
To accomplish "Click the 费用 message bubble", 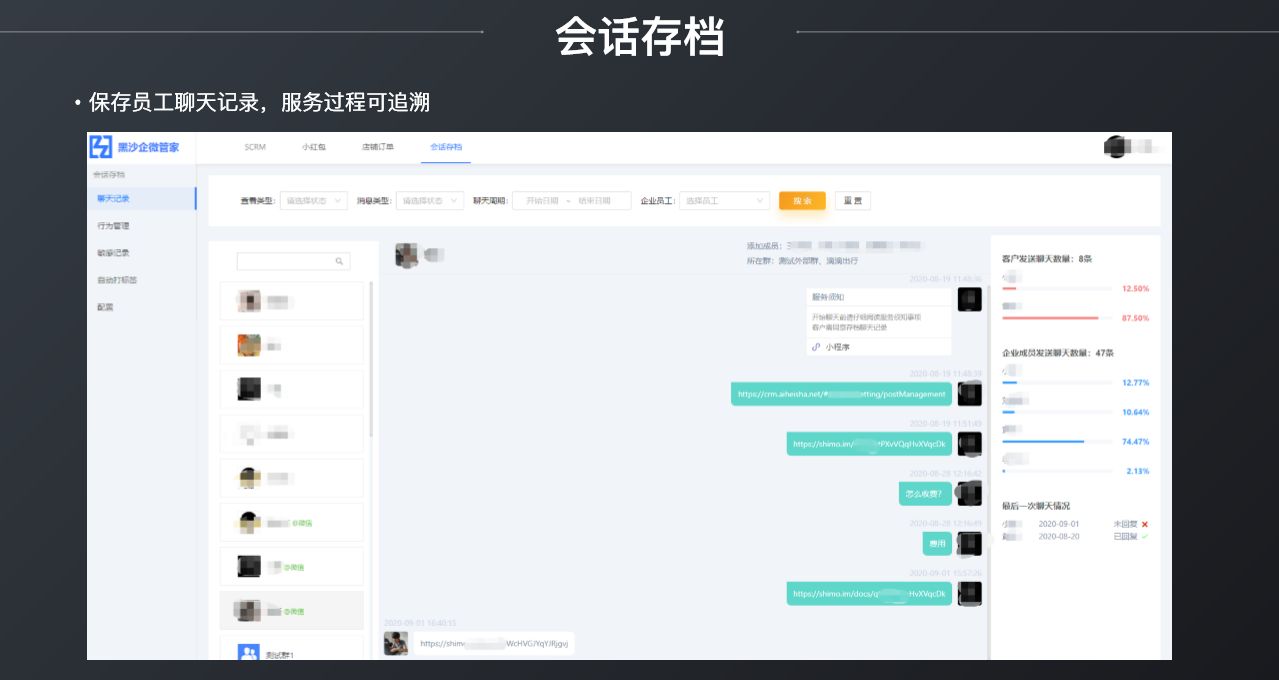I will pyautogui.click(x=937, y=543).
